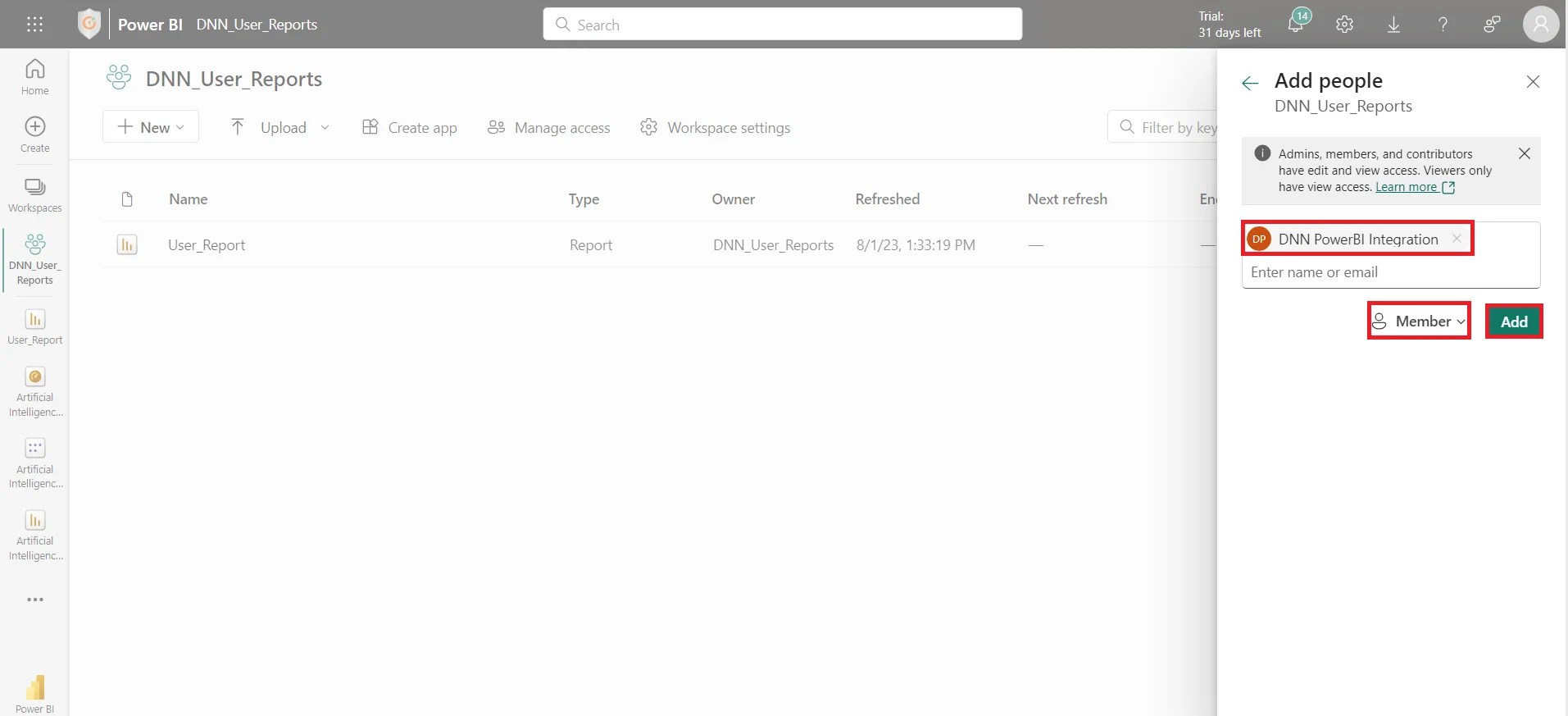Open the app launcher waffle icon
Screen dimensions: 1568x716
pyautogui.click(x=34, y=25)
